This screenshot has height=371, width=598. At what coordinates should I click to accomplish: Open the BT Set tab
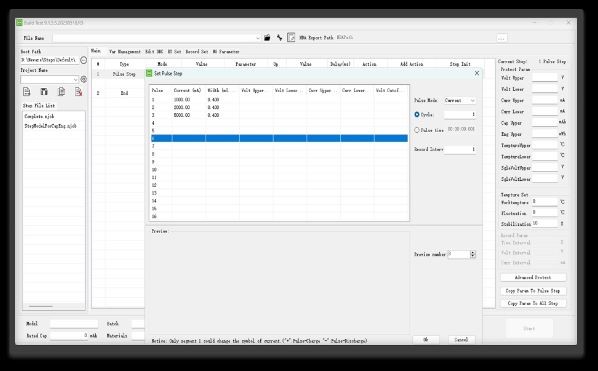point(175,51)
